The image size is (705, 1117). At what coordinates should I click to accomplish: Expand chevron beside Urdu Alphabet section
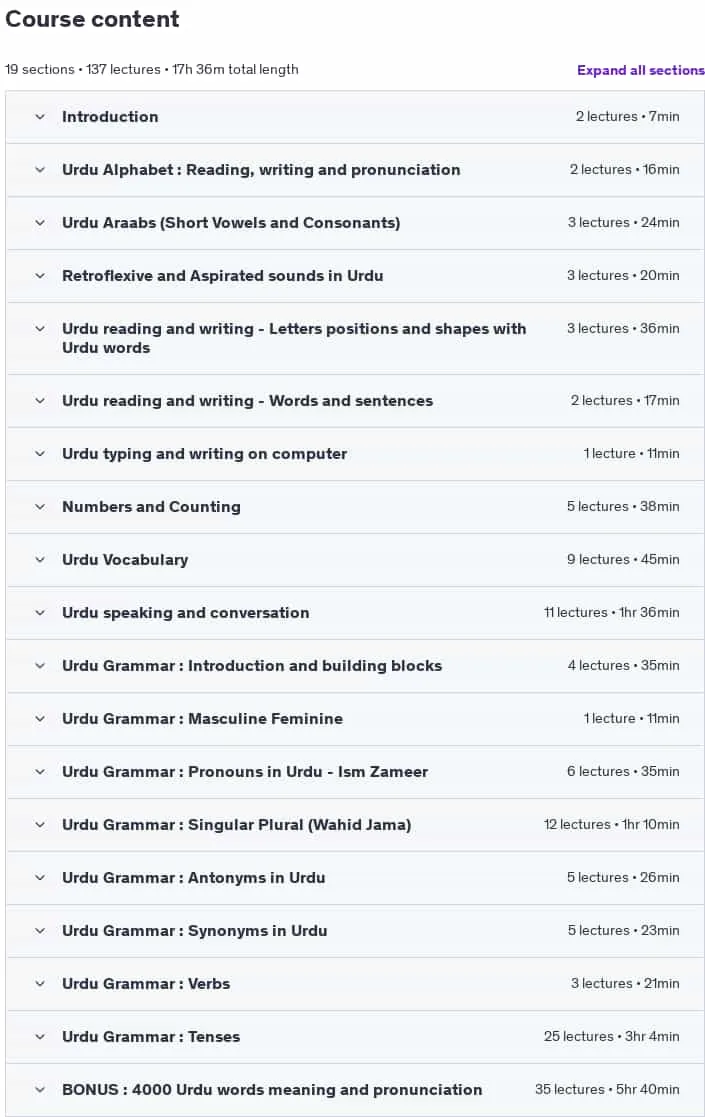(x=40, y=170)
